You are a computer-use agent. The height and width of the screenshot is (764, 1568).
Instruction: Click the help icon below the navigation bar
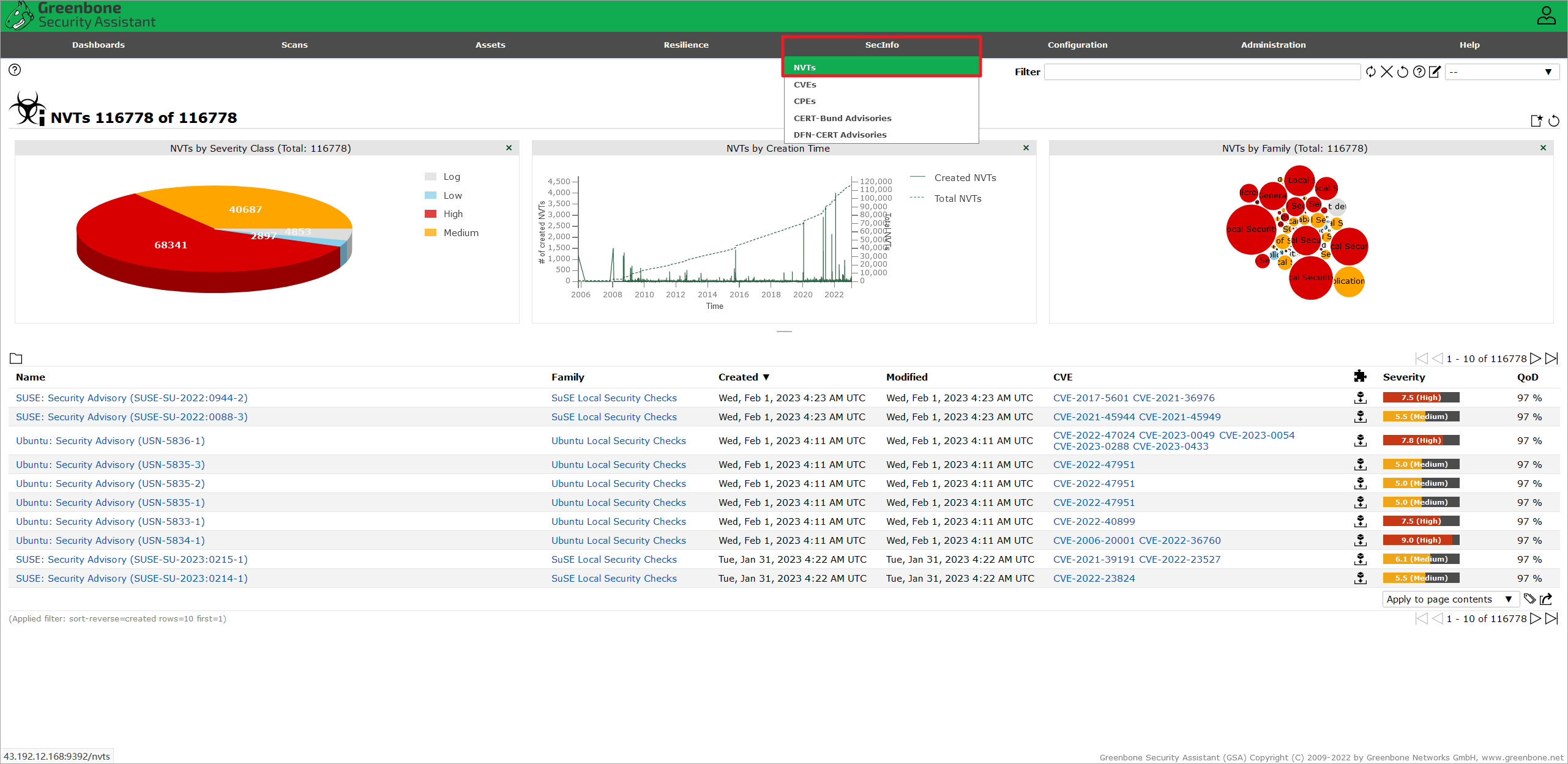coord(15,70)
